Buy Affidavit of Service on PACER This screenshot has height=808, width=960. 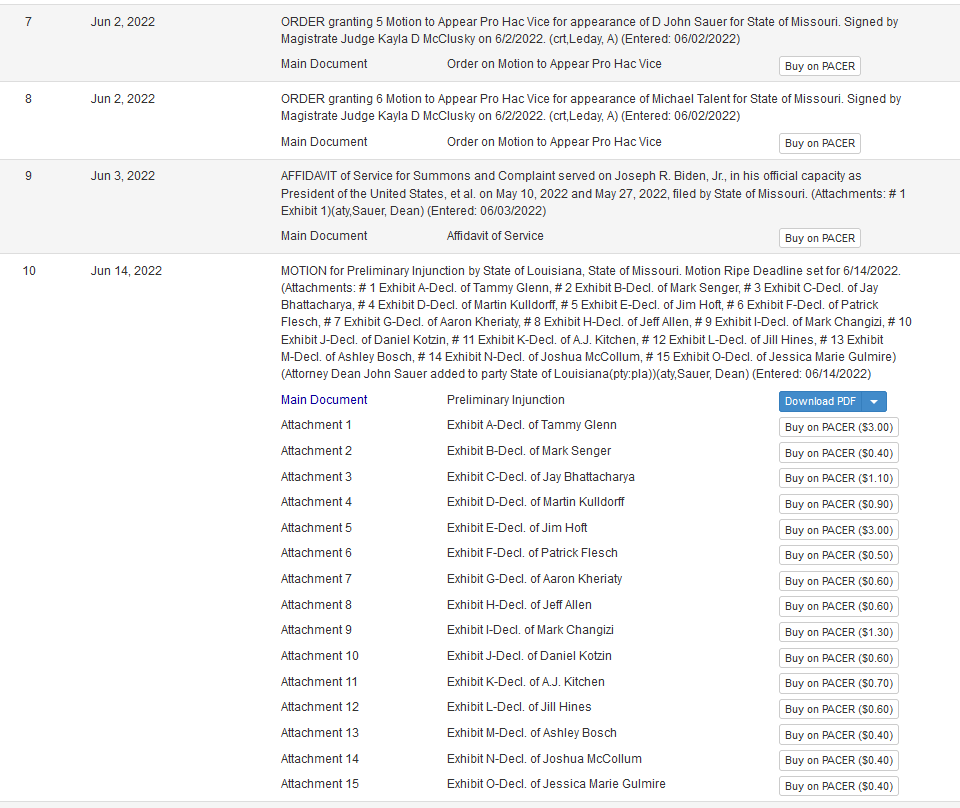tap(820, 238)
